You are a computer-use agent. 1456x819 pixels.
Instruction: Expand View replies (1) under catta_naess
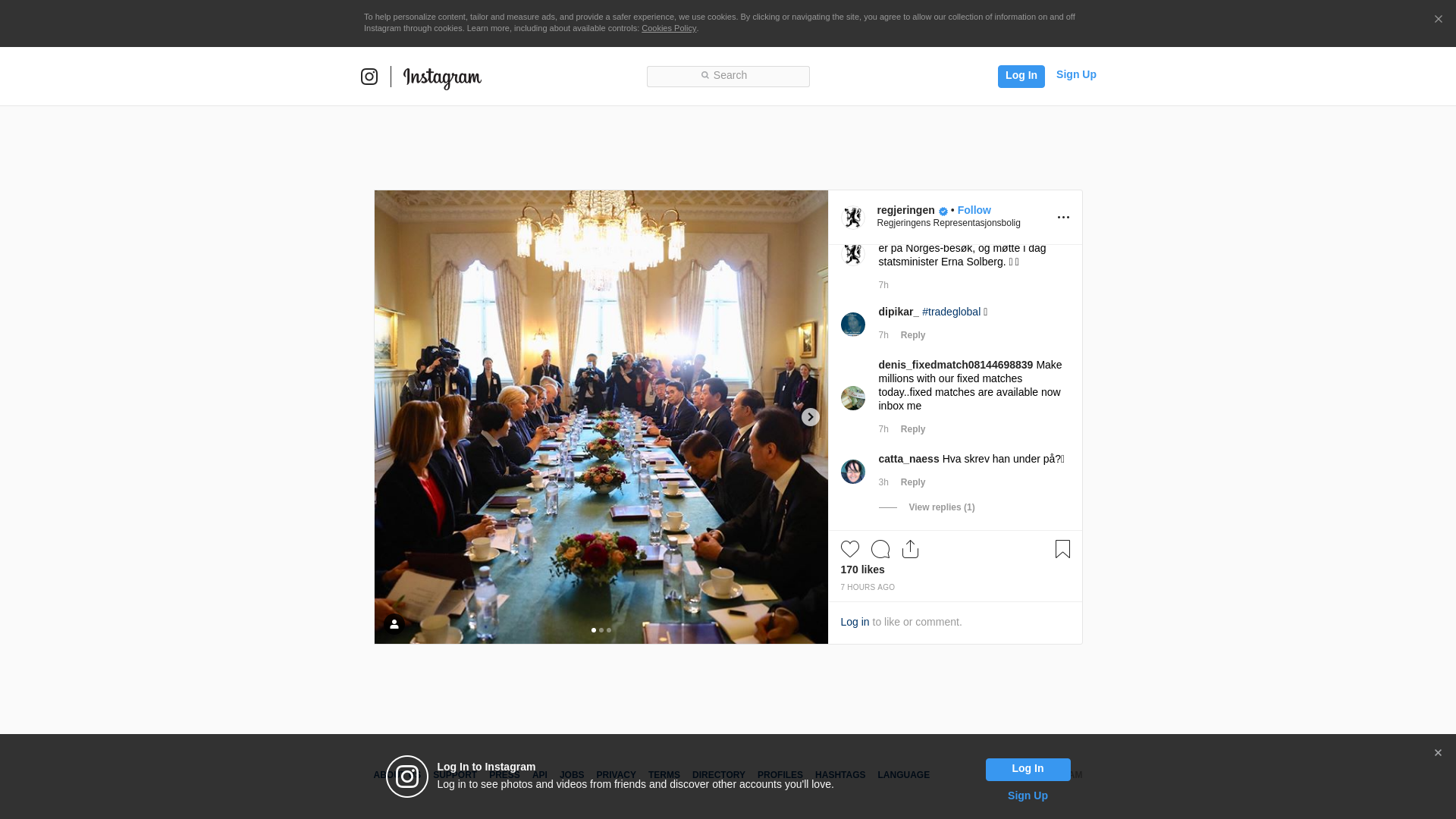click(x=942, y=507)
